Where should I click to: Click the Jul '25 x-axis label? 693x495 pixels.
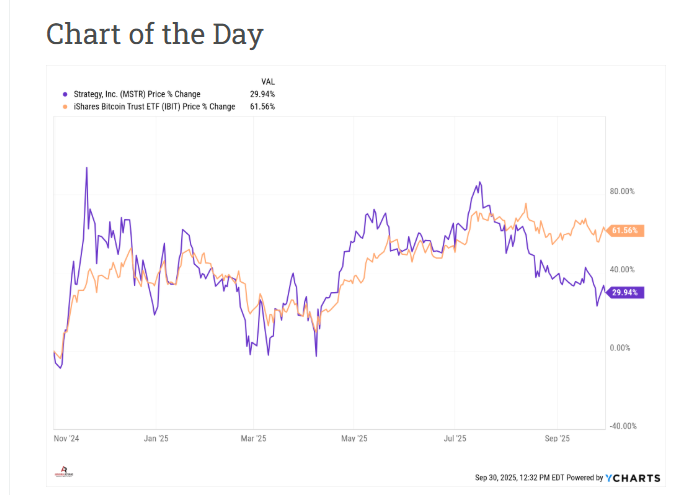point(455,438)
